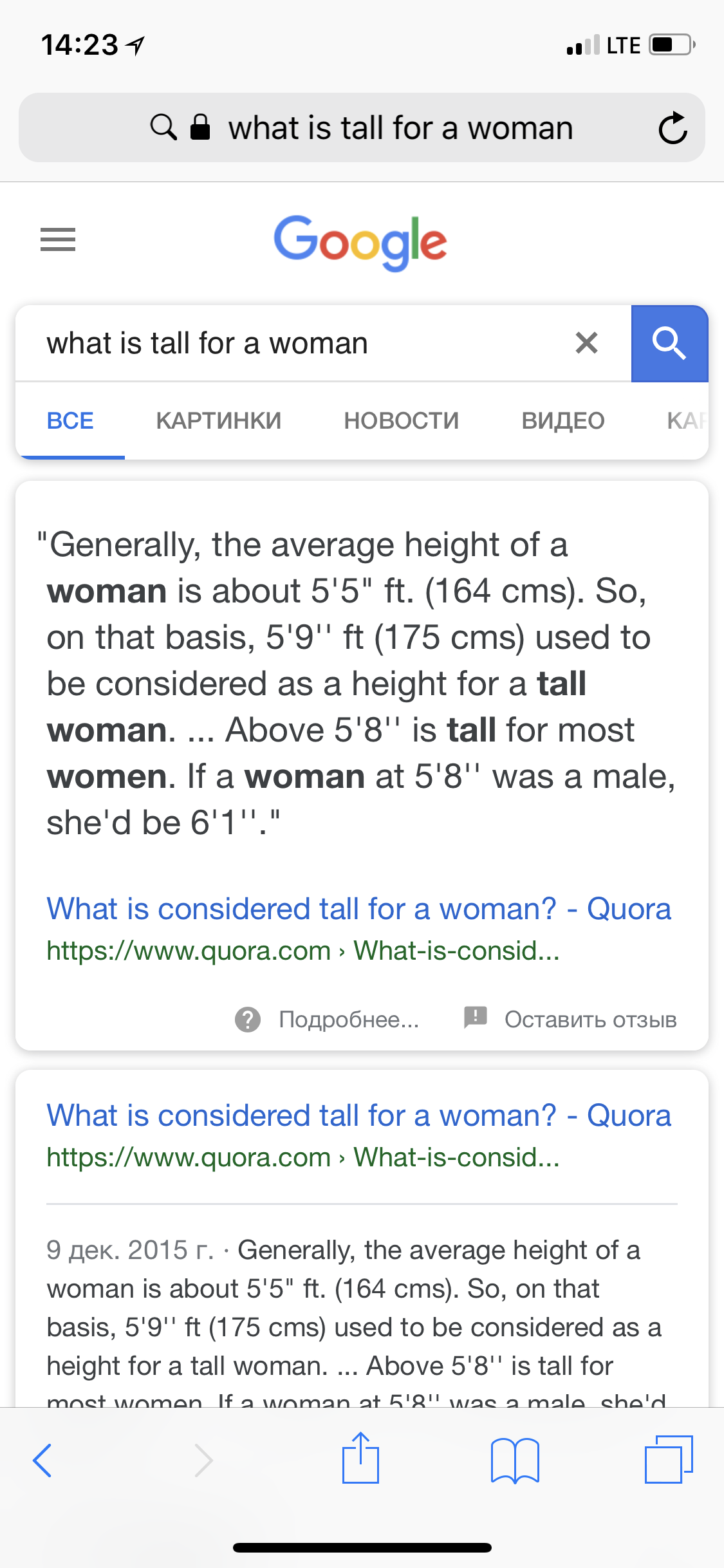Screen dimensions: 724x1568
Task: Switch to the Новости tab
Action: 401,421
